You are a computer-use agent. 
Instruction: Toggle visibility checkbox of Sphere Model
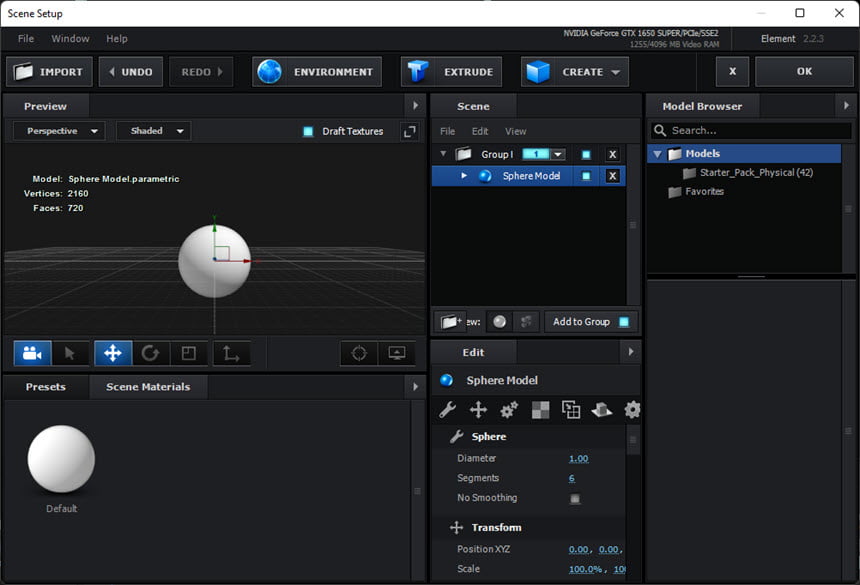(x=586, y=176)
